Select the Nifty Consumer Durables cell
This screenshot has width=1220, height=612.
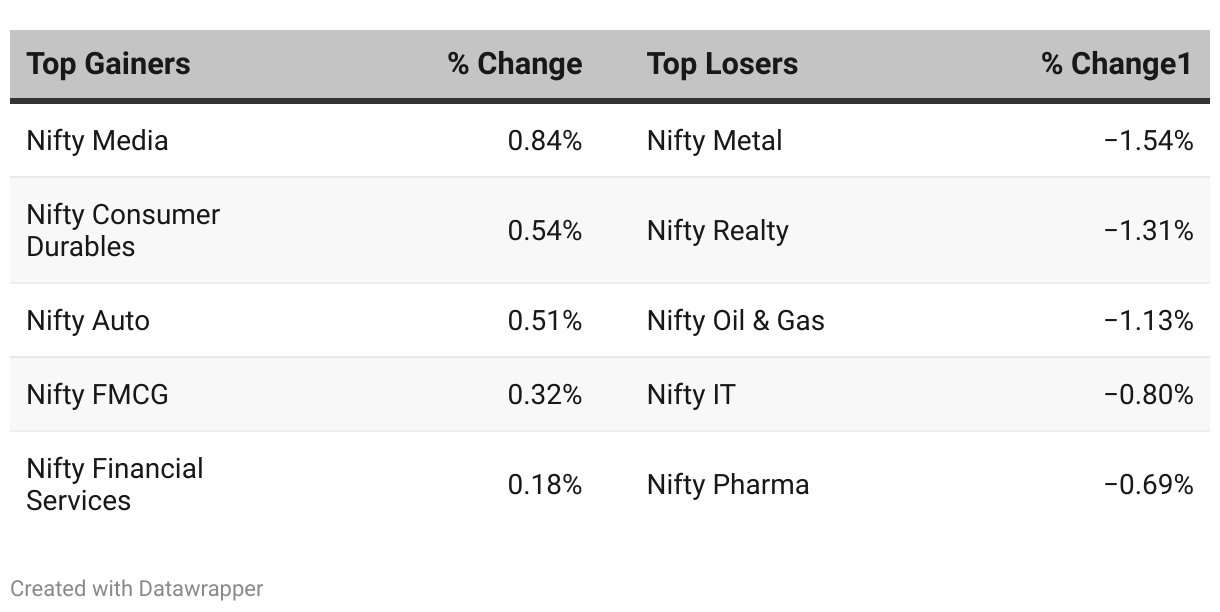pos(123,230)
